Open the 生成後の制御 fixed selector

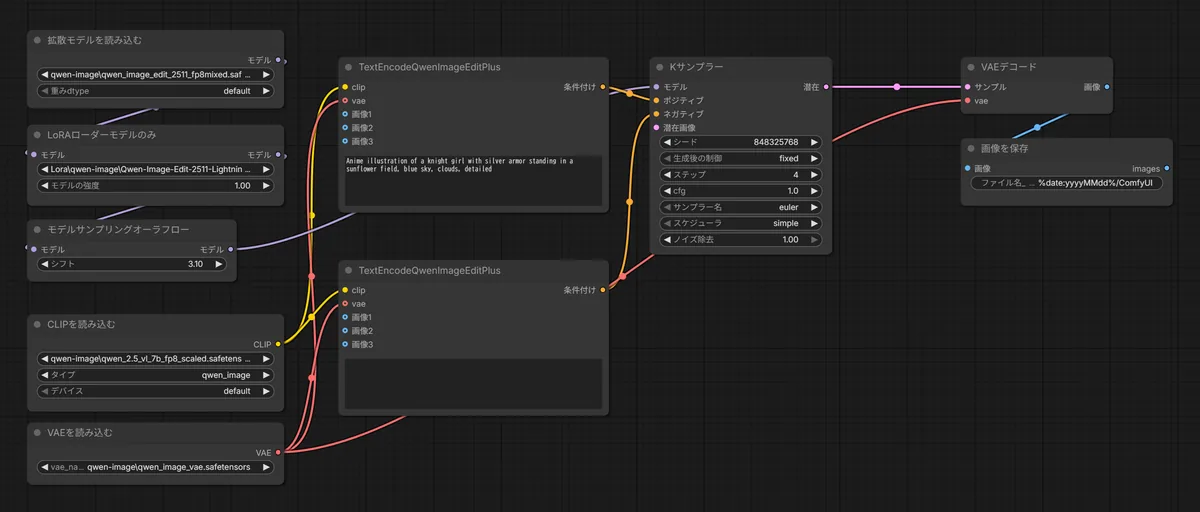click(741, 158)
